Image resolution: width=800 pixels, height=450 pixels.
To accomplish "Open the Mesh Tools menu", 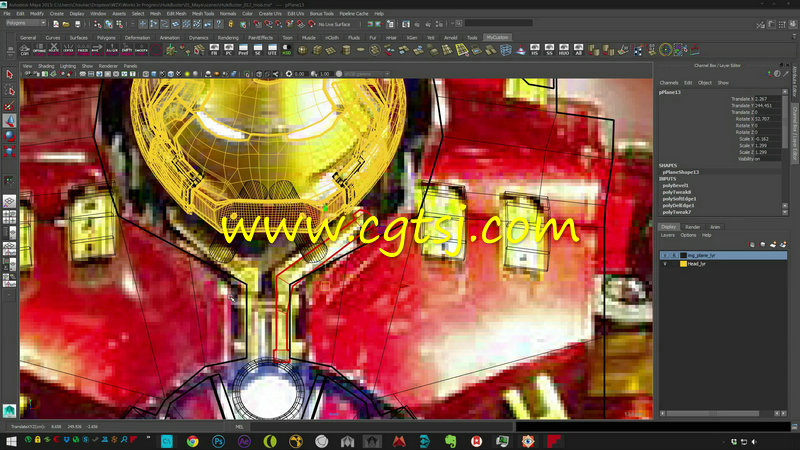I will (x=203, y=14).
